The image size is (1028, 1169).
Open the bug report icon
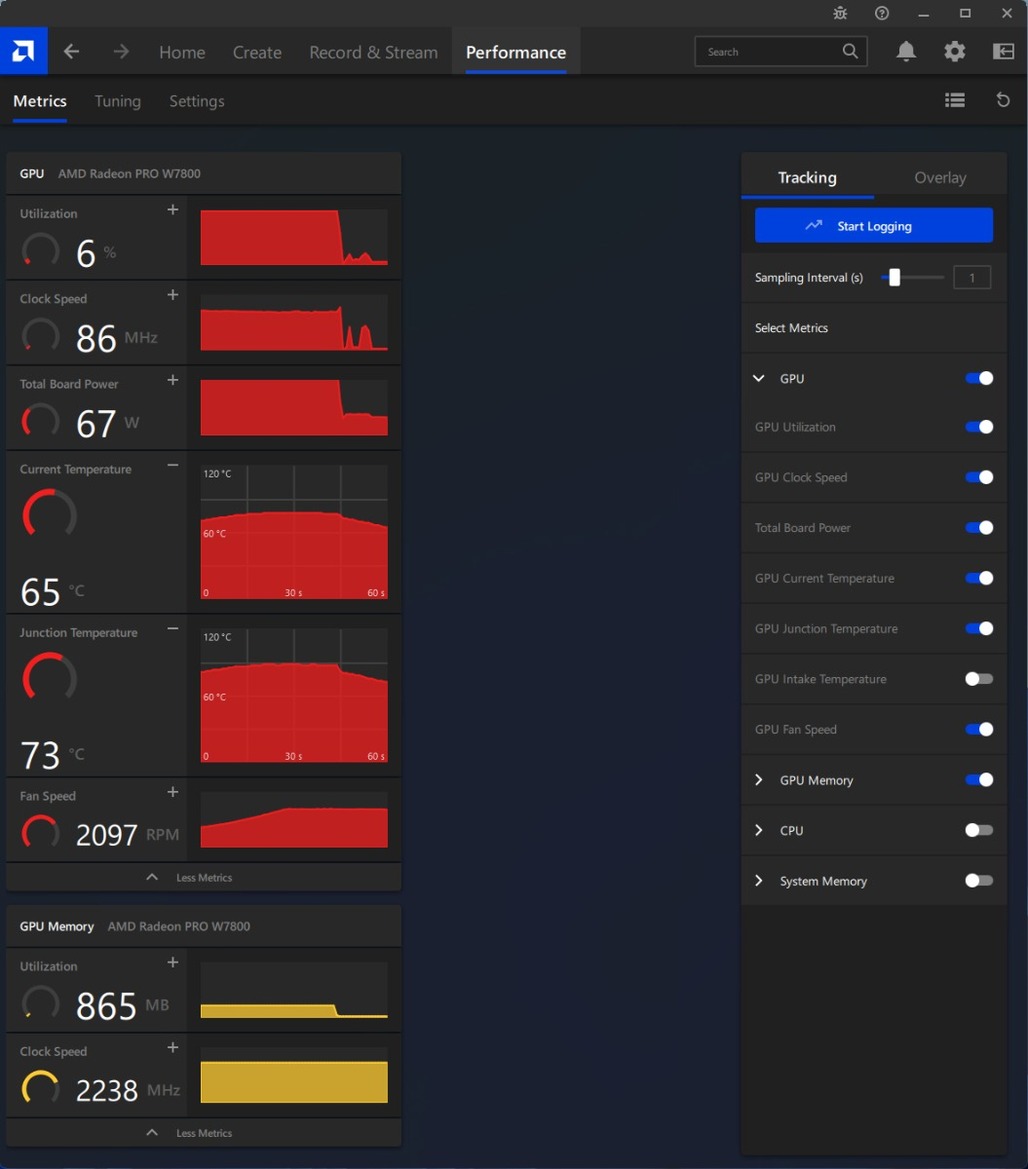(x=840, y=13)
